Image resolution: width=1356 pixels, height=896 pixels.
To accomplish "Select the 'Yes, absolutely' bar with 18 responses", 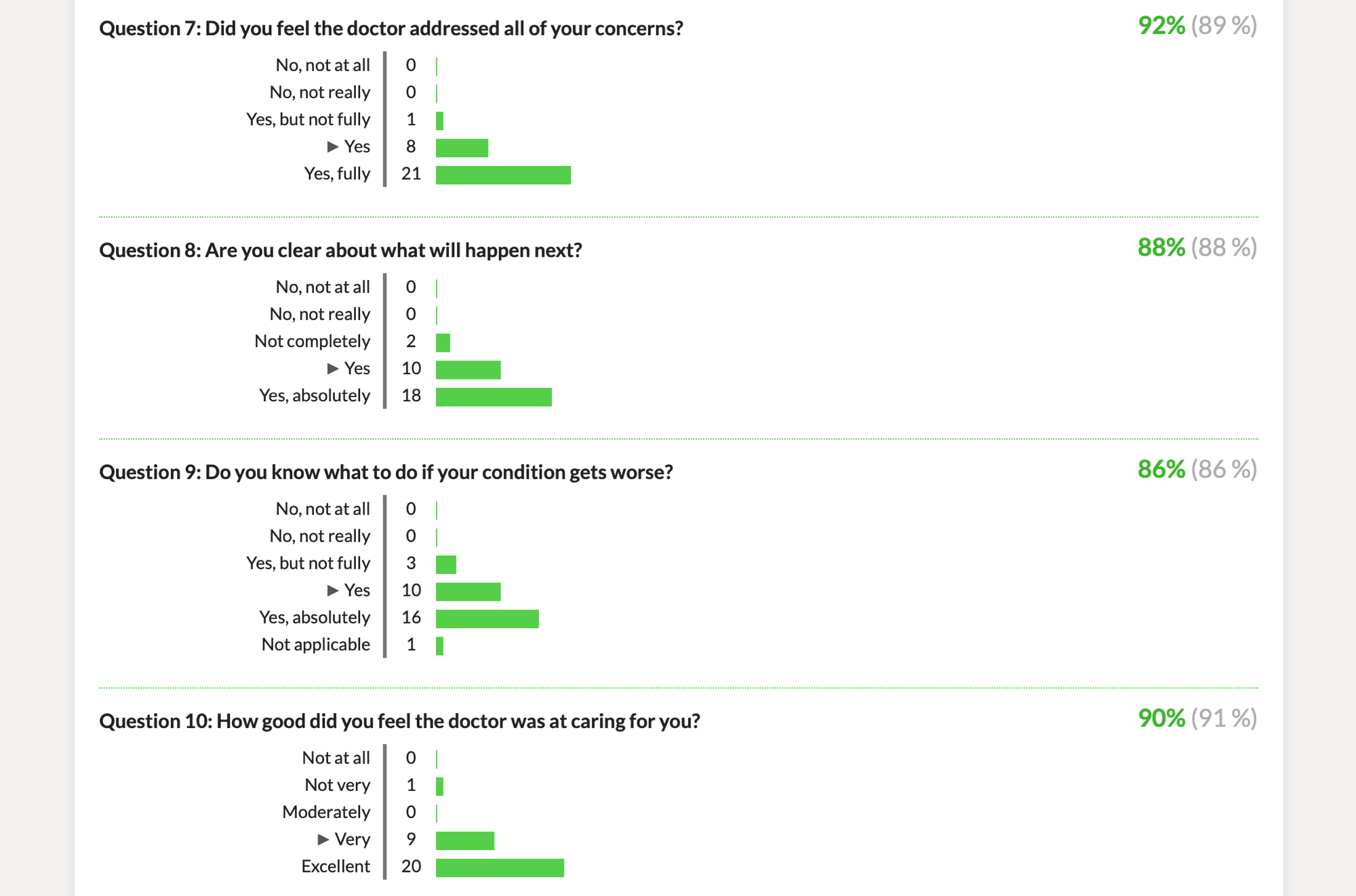I will pos(494,397).
